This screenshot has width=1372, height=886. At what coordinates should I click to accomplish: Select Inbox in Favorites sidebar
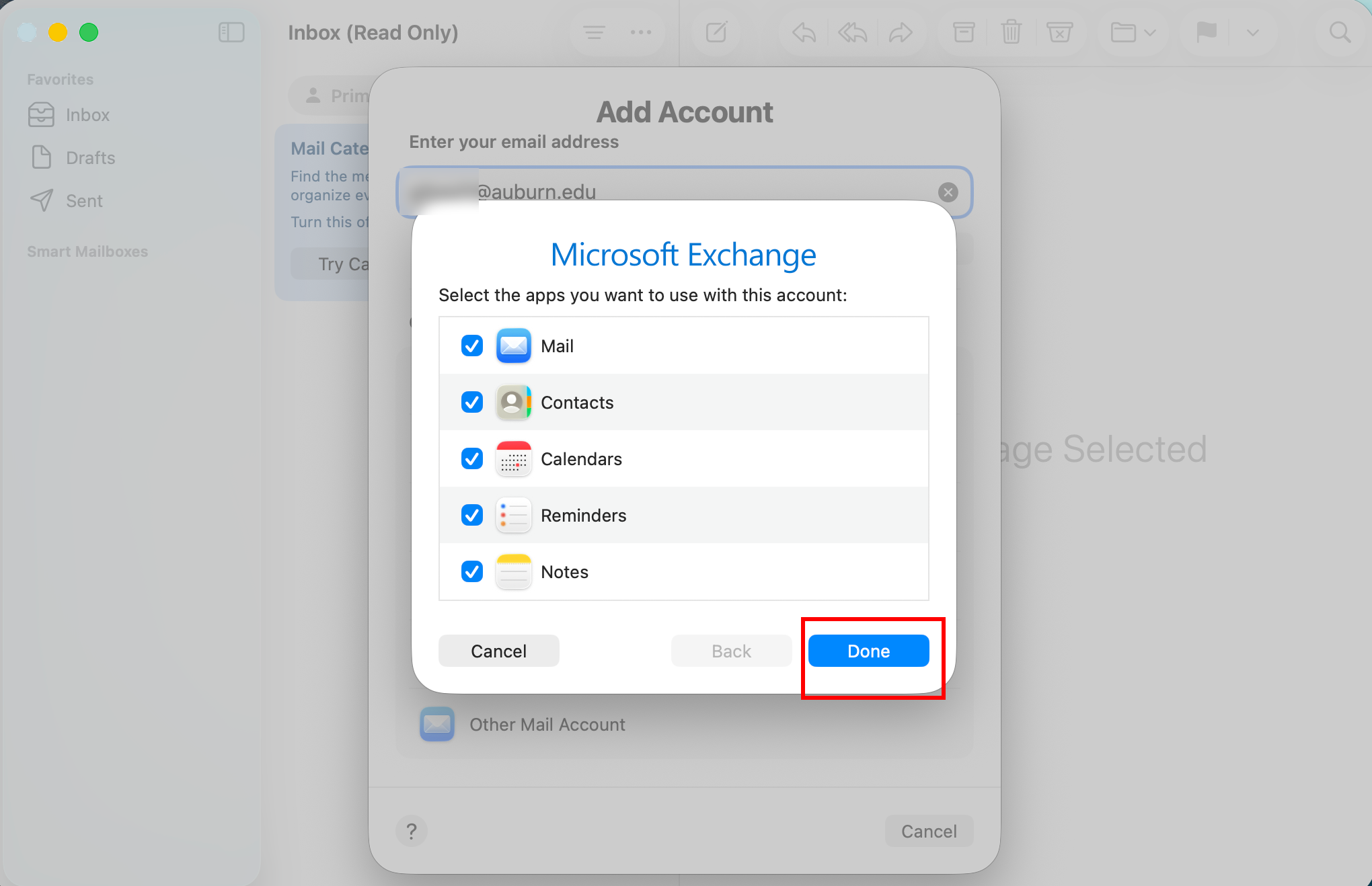(x=69, y=115)
